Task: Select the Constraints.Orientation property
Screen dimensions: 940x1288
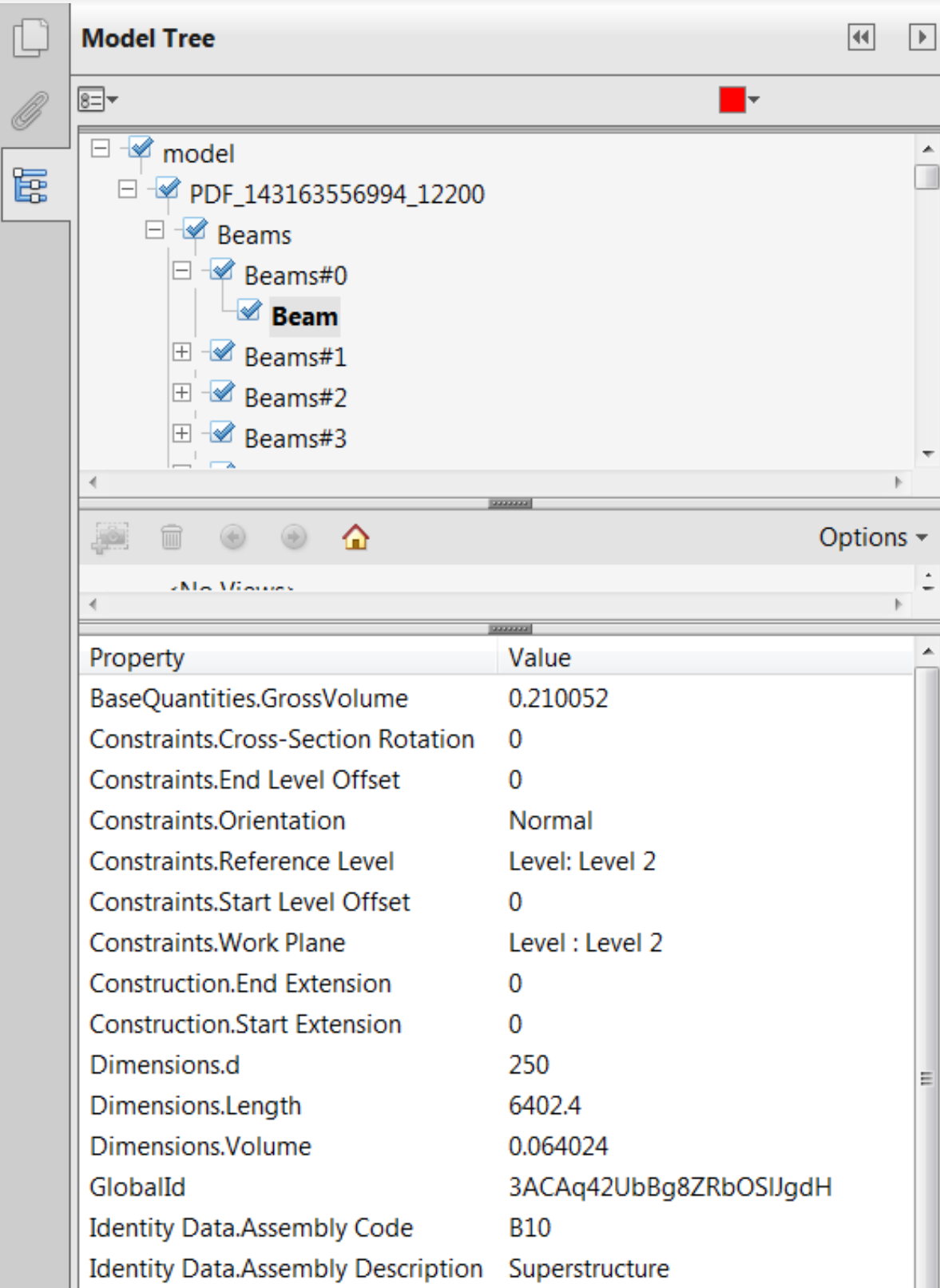Action: click(217, 821)
